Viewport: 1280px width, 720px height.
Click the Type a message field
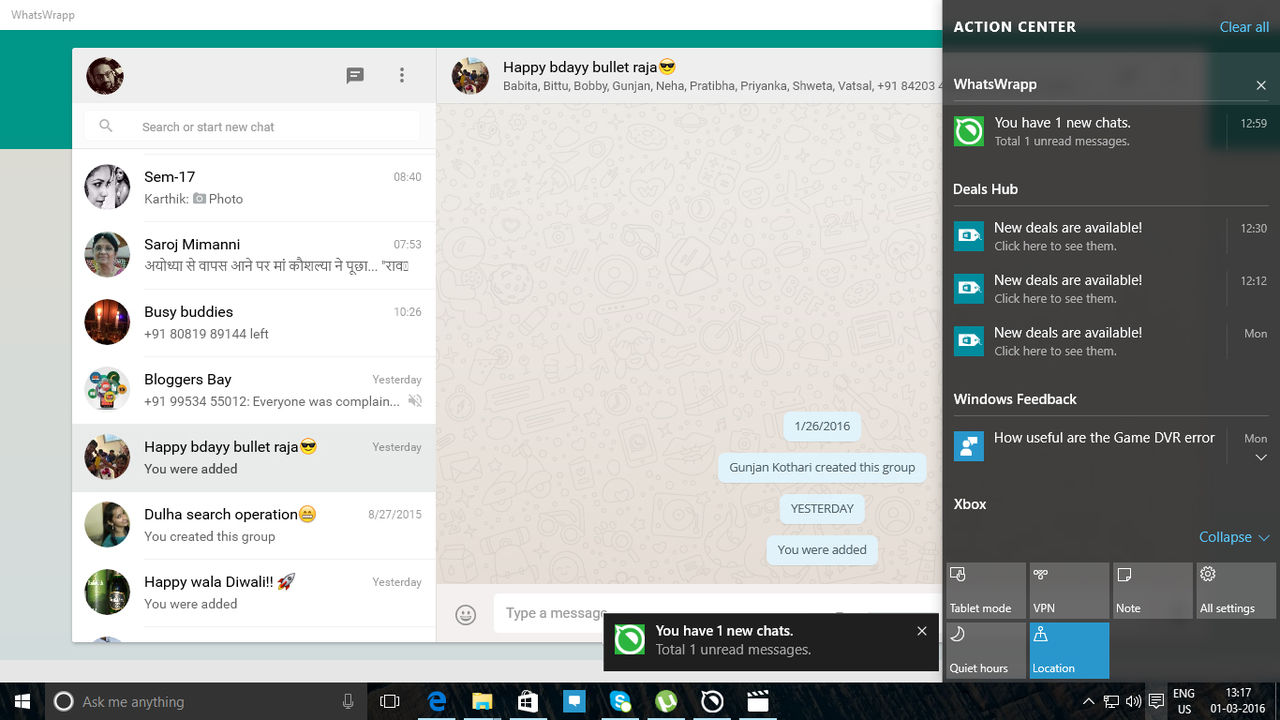pos(560,613)
